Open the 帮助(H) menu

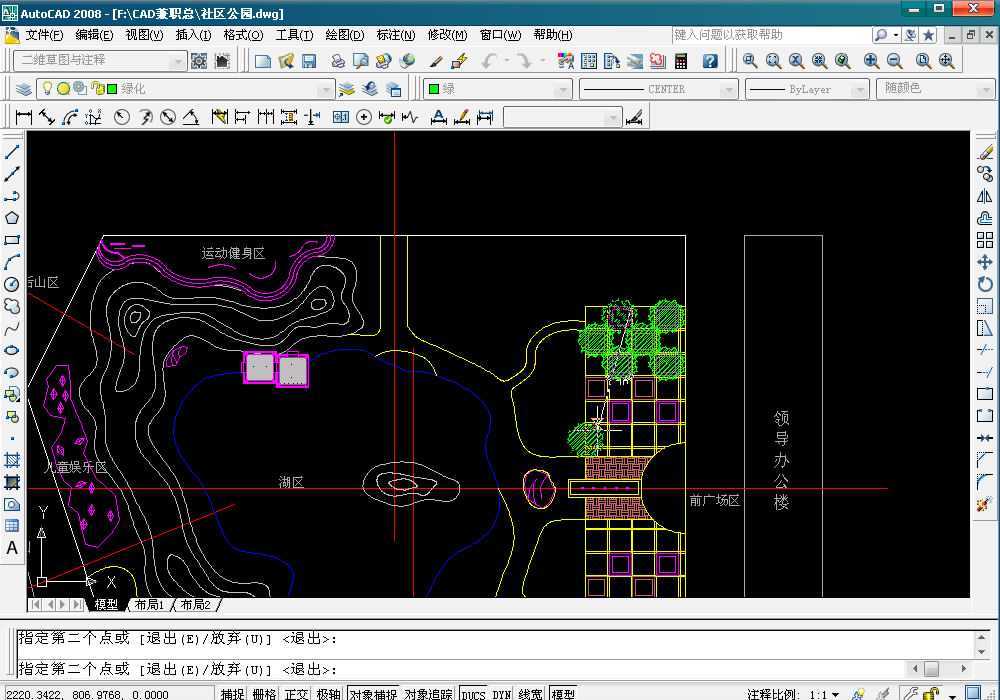[x=553, y=35]
